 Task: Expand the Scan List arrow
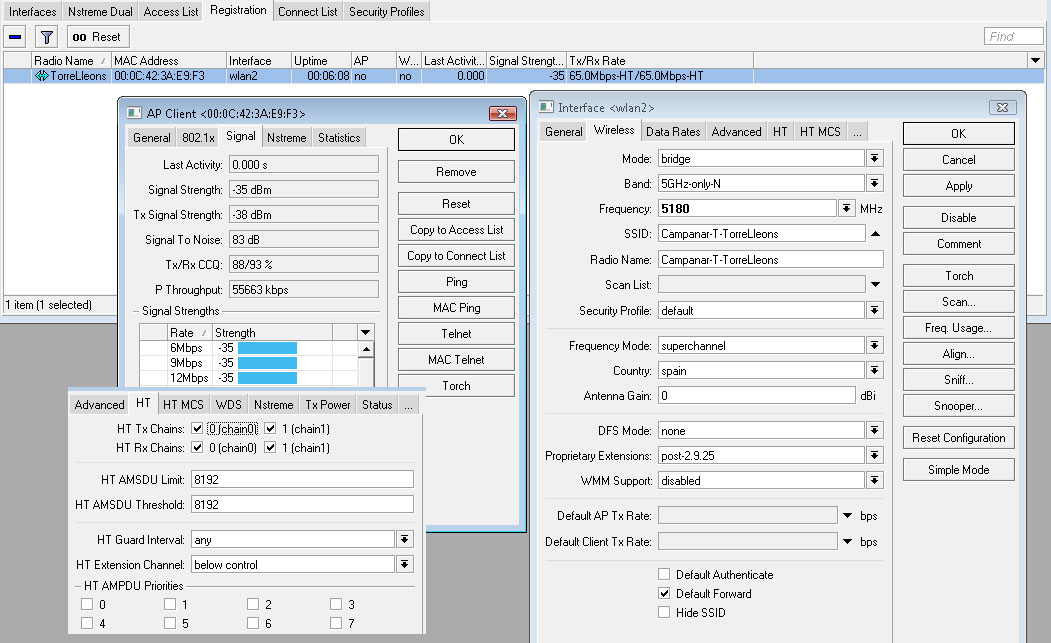coord(875,285)
